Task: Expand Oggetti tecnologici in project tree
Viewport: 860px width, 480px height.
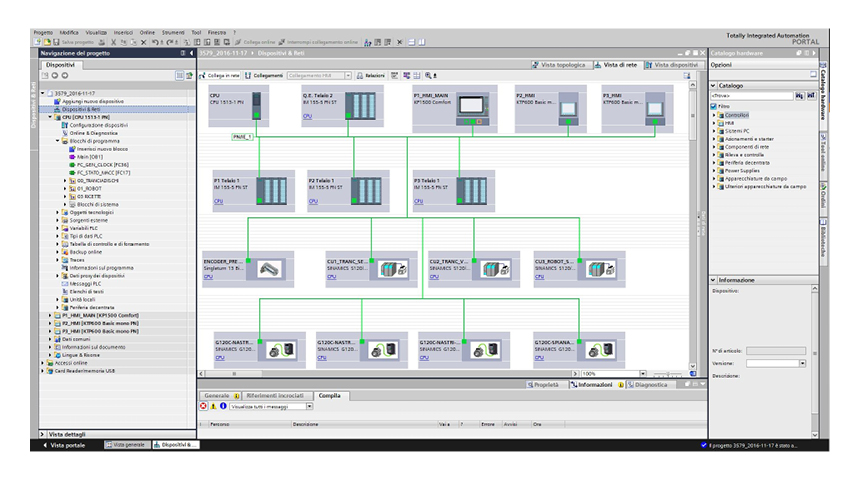Action: [58, 212]
